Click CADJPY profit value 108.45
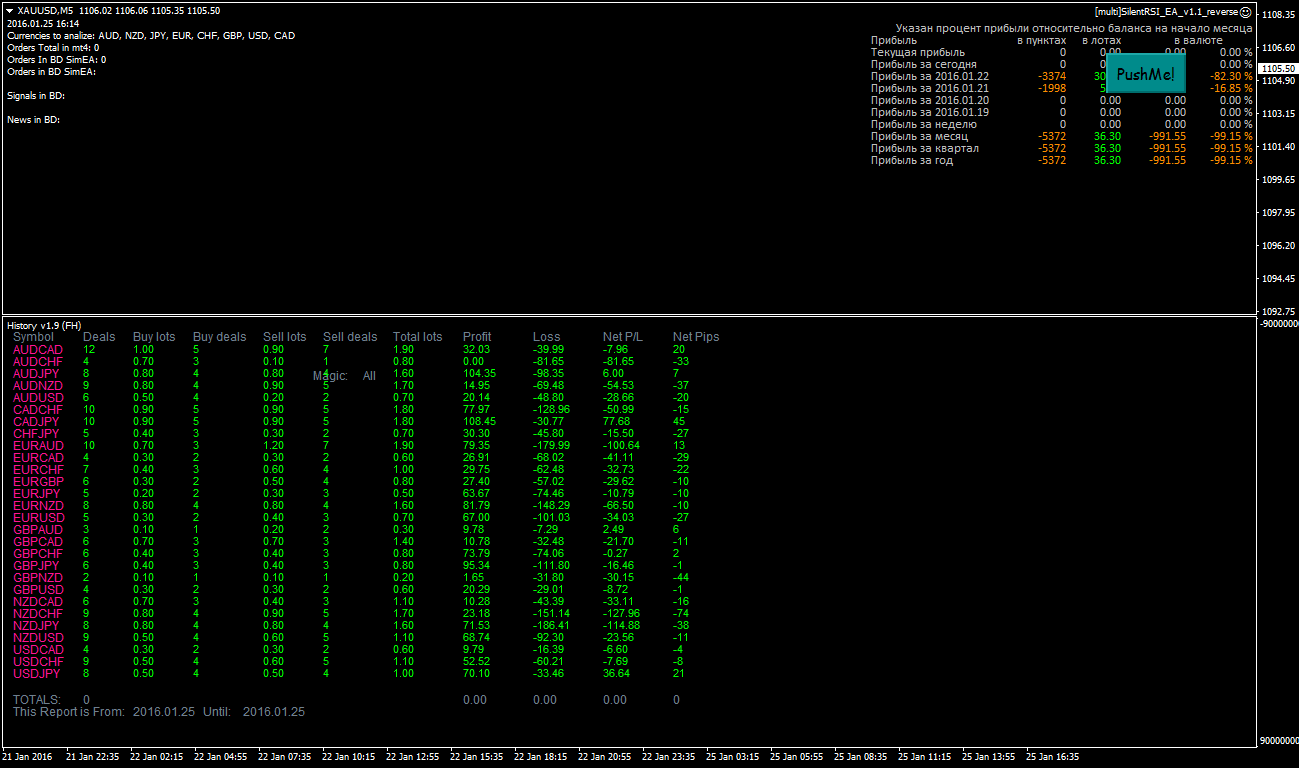Screen dimensions: 1299x768 pyautogui.click(x=479, y=421)
